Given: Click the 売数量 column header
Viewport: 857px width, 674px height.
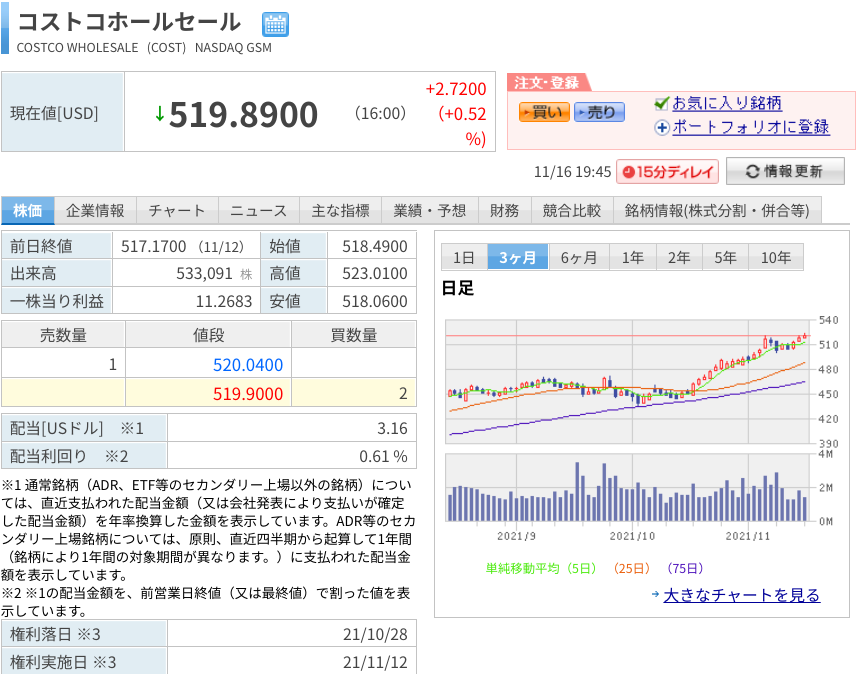Looking at the screenshot, I should click(x=63, y=335).
